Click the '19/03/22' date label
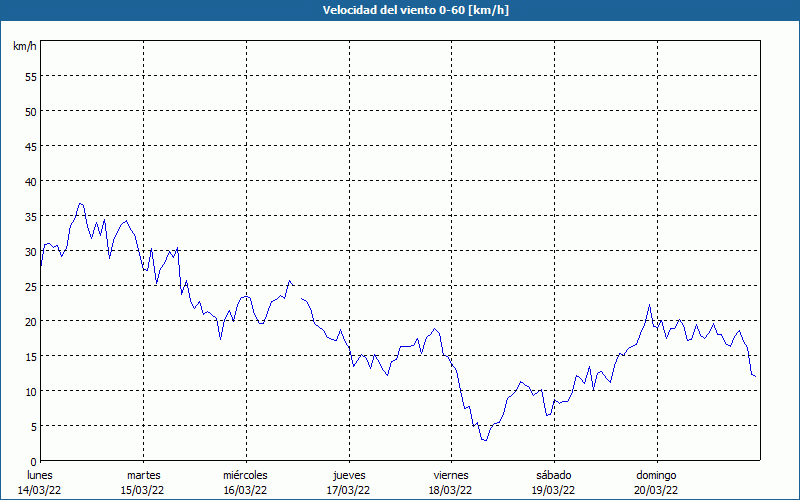This screenshot has width=800, height=500. [x=553, y=490]
